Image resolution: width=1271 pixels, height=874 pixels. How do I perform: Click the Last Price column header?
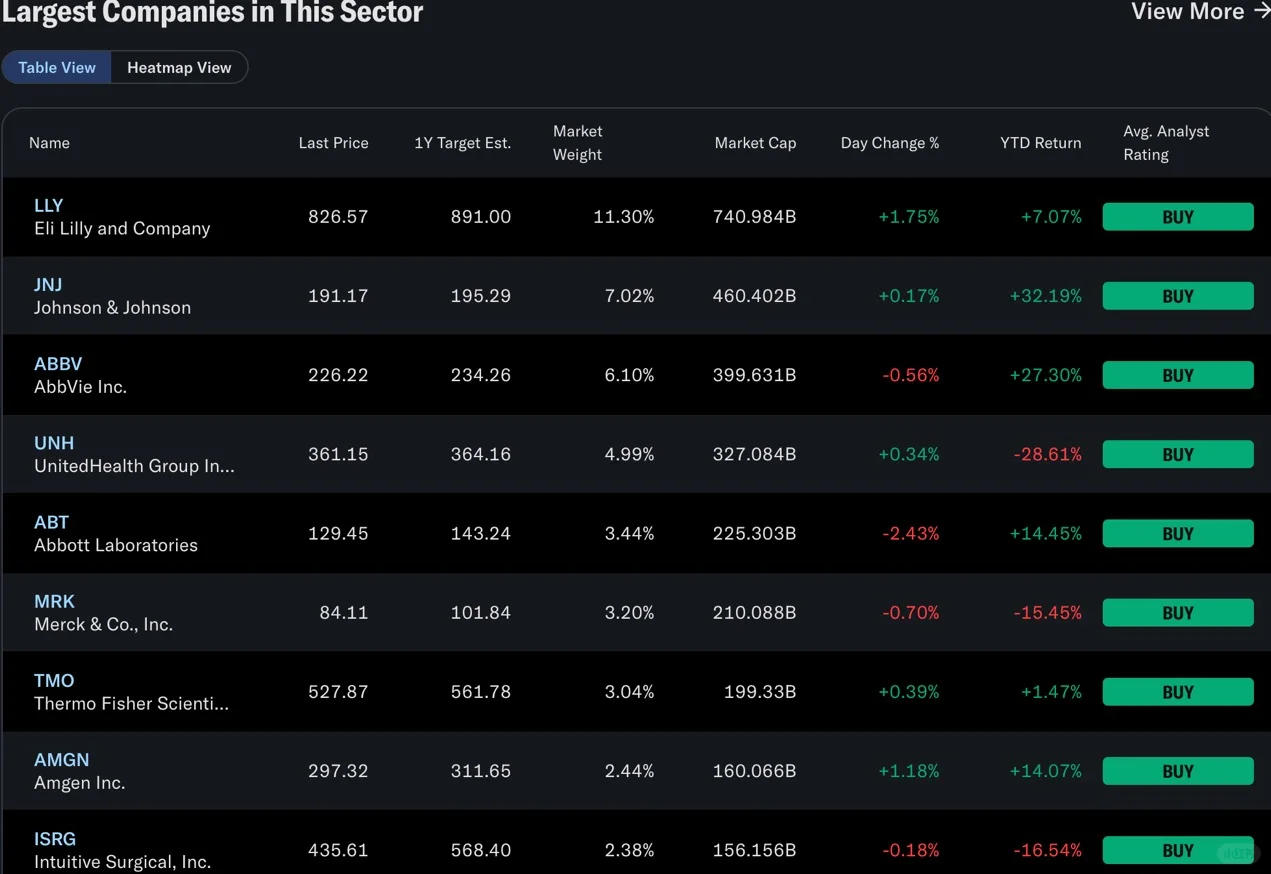pyautogui.click(x=333, y=143)
